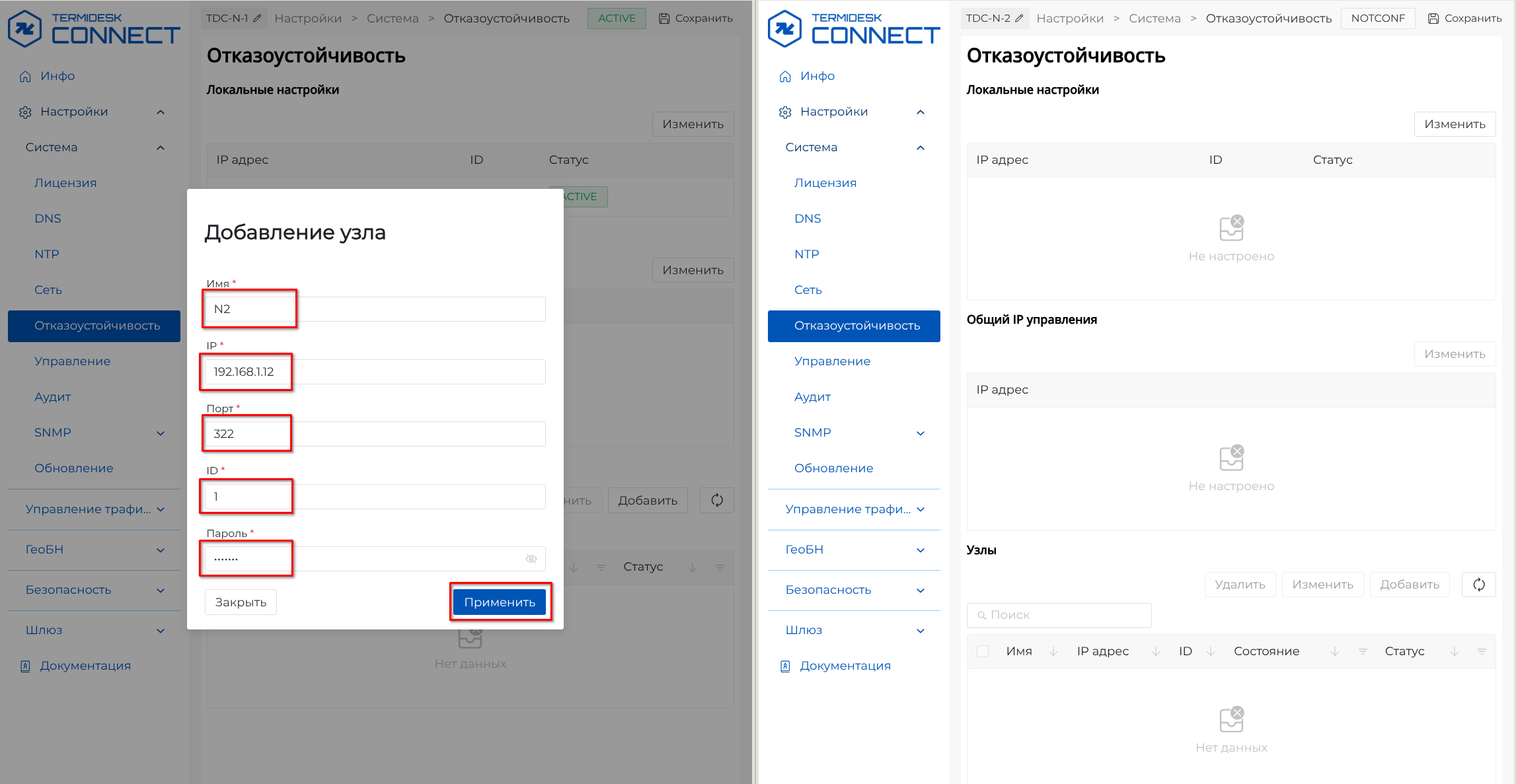Screen dimensions: 1516x784
Task: Click the Порт input field with 322
Action: pos(375,434)
